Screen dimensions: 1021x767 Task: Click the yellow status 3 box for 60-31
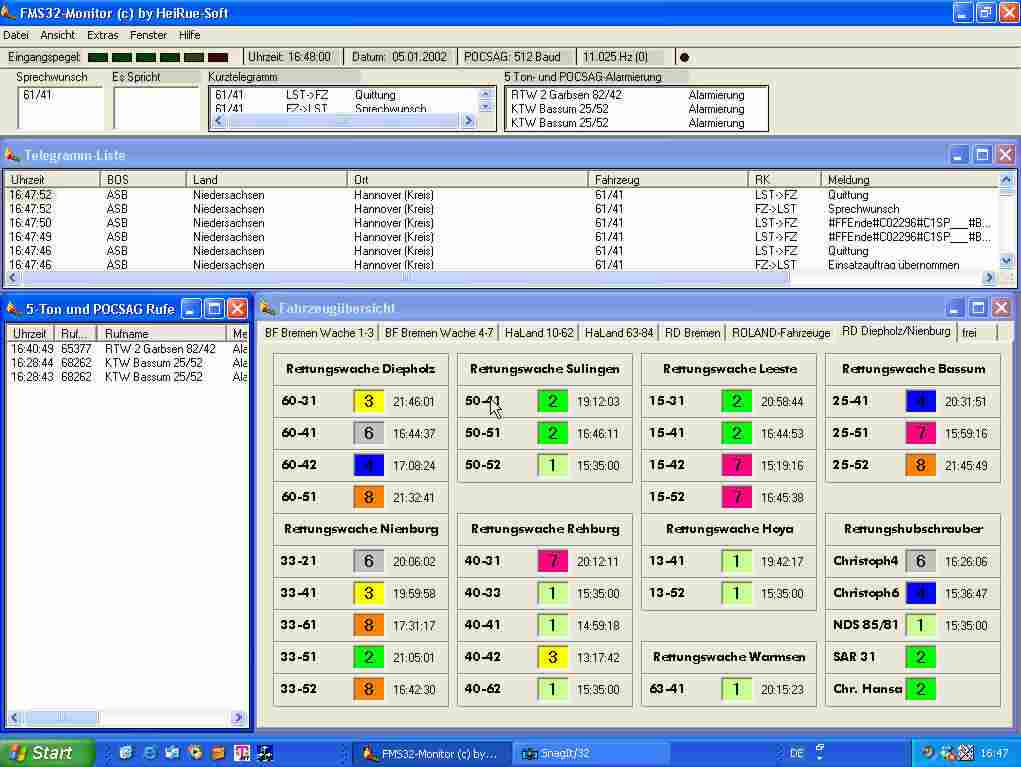click(368, 402)
